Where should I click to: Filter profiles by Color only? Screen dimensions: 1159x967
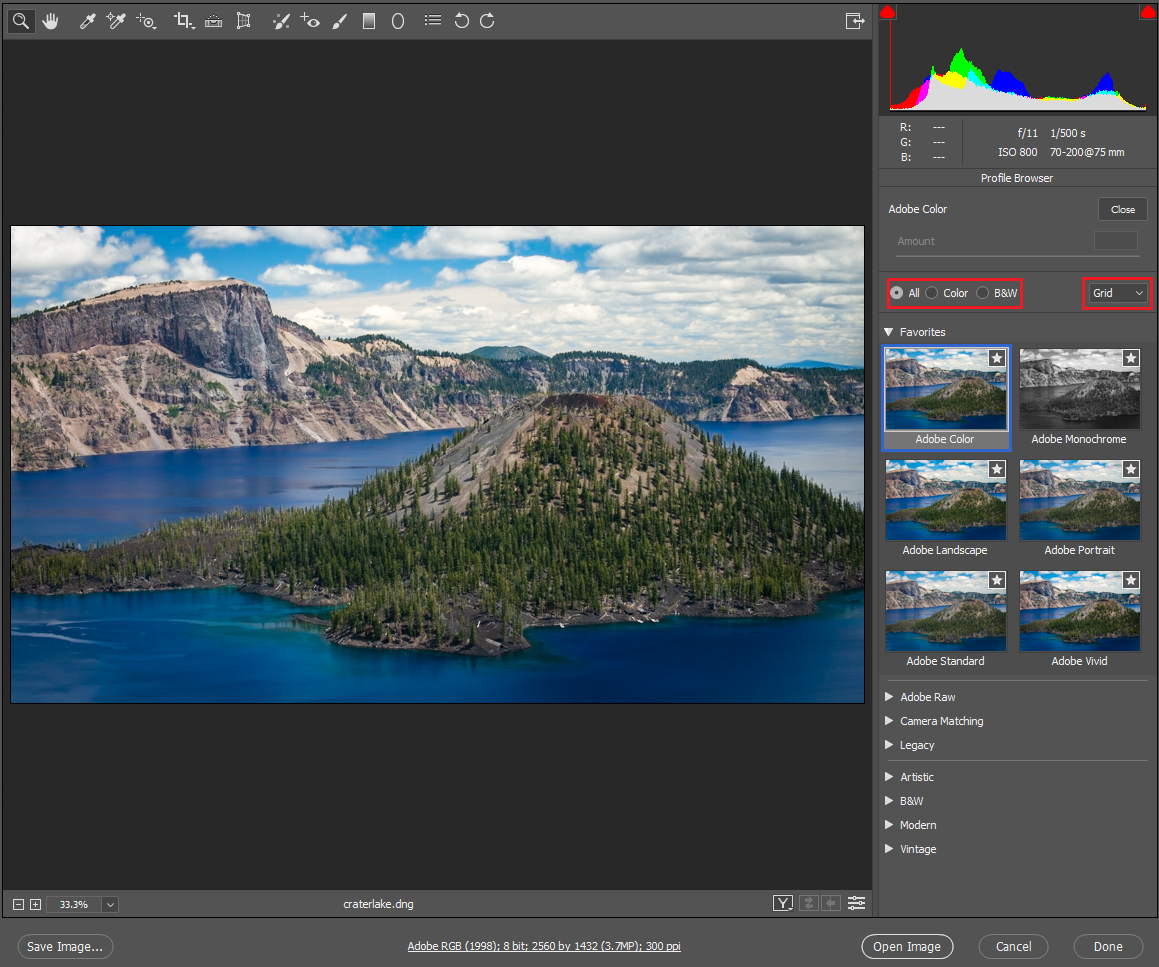pos(931,293)
